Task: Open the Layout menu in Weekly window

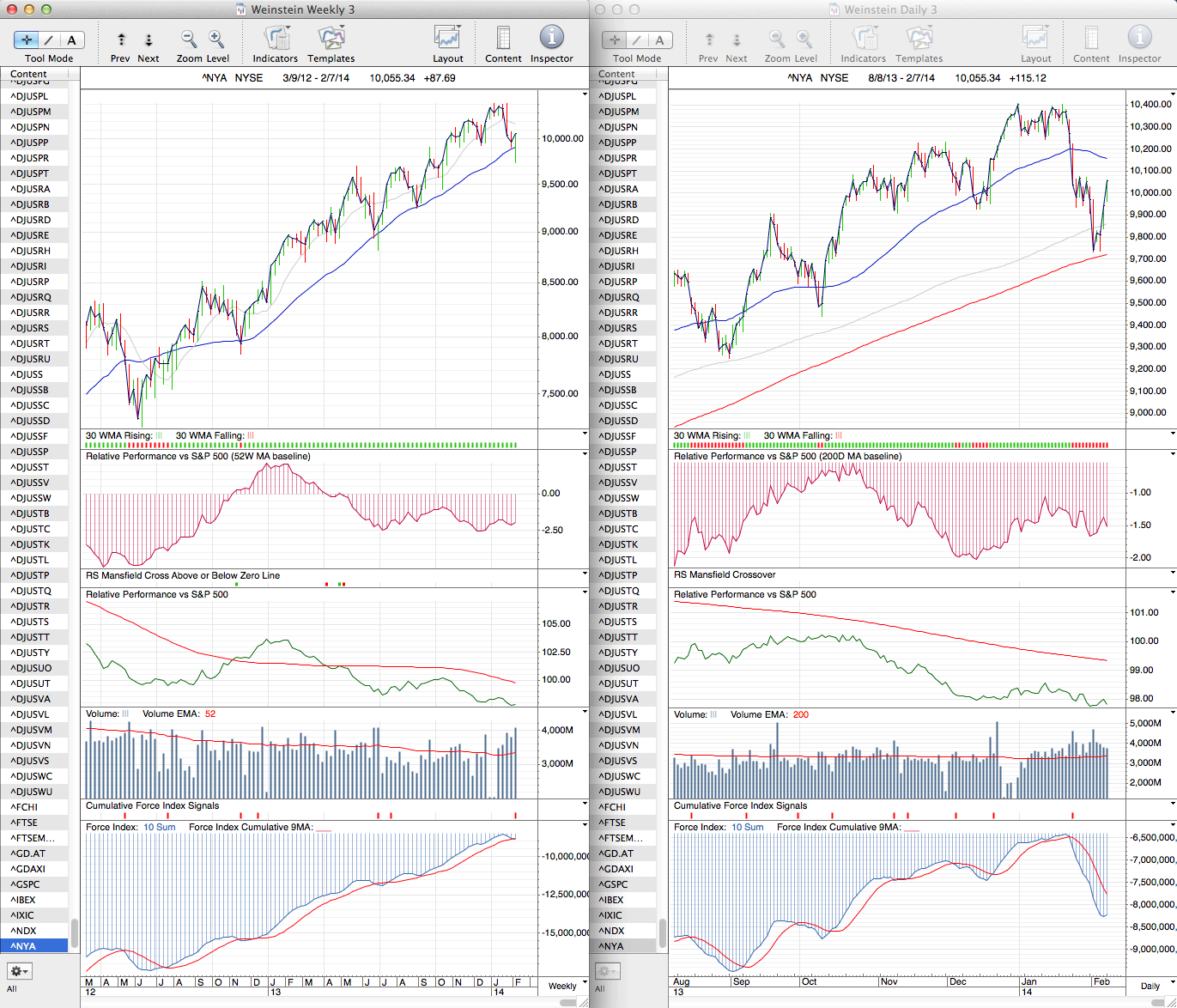Action: click(x=447, y=39)
